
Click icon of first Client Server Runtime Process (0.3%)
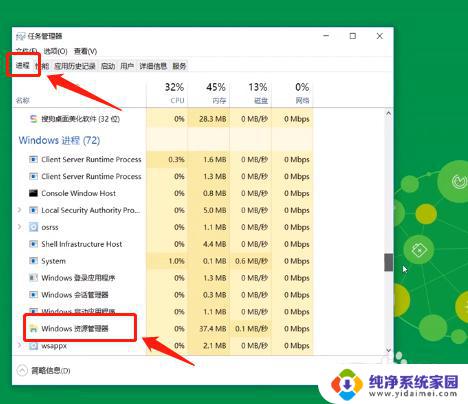(x=33, y=159)
